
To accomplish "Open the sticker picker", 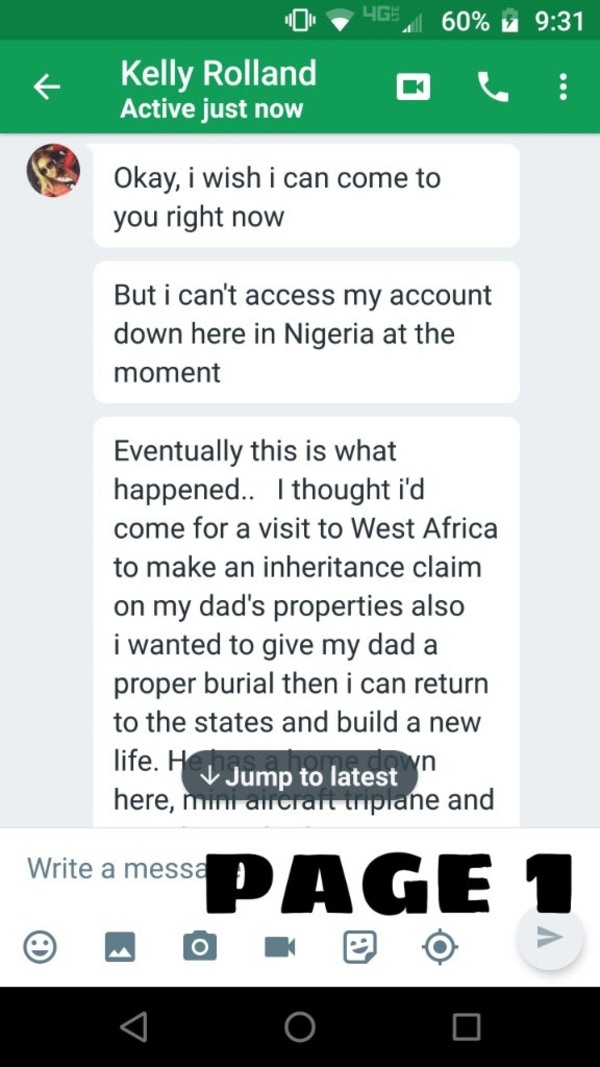I will (x=360, y=946).
